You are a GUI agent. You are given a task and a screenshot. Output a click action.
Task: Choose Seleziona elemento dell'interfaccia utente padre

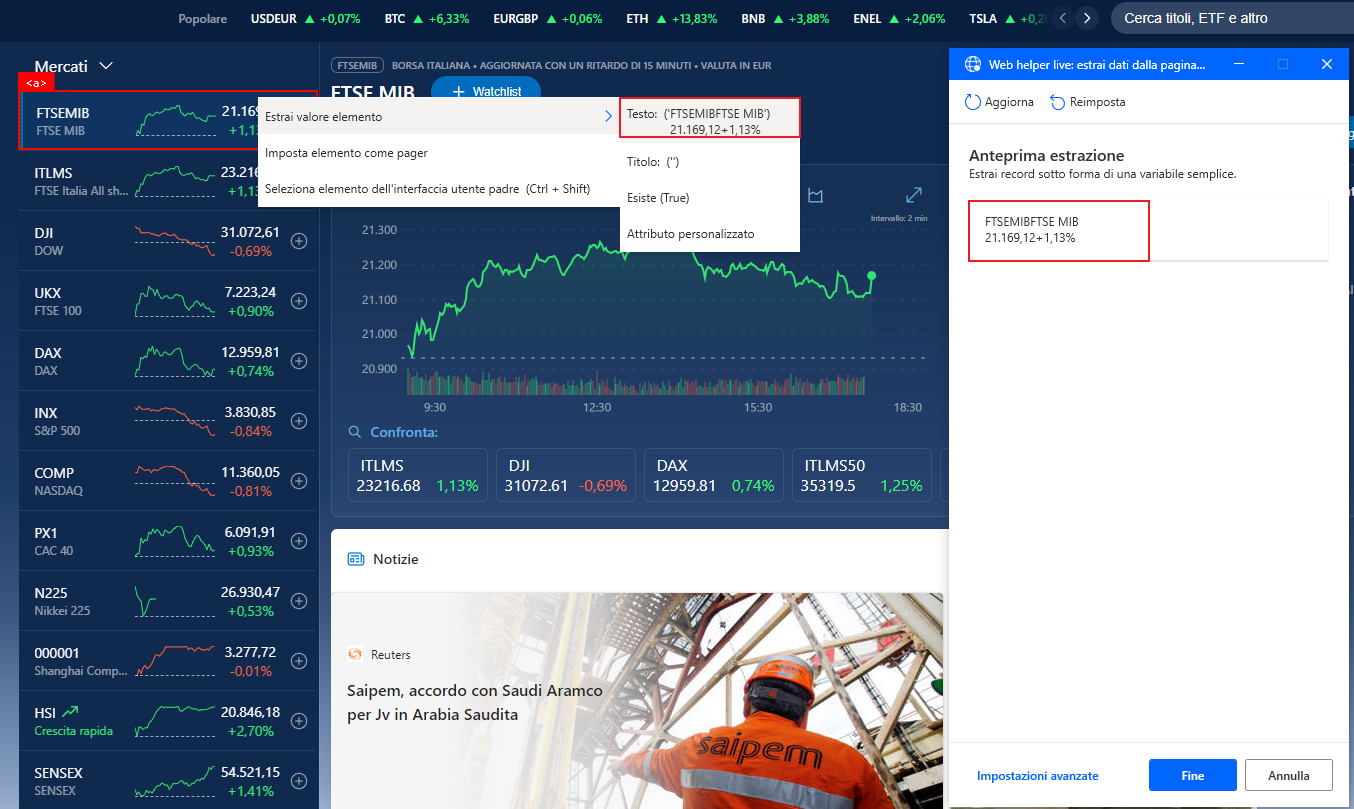439,189
